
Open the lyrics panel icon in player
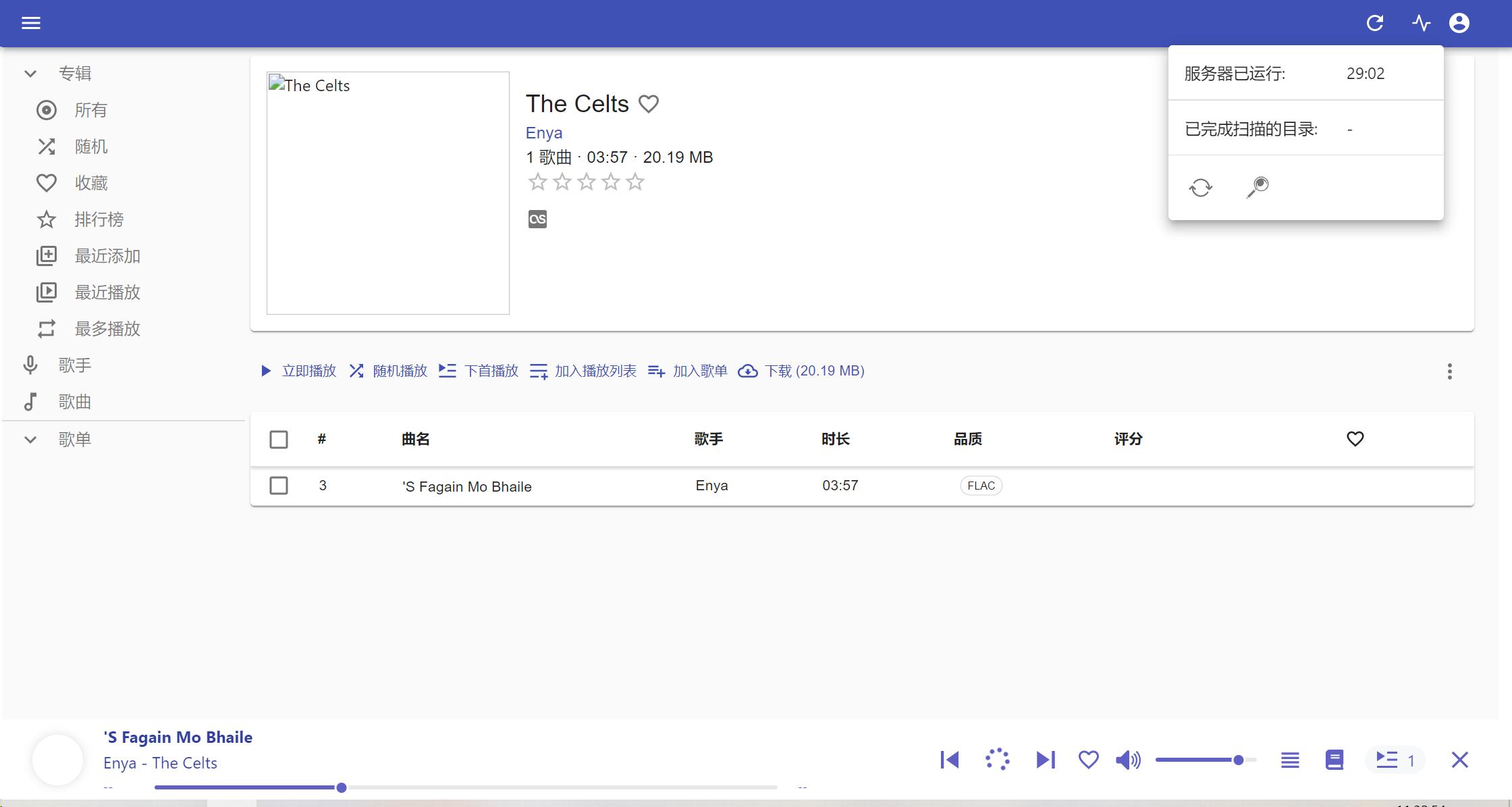pyautogui.click(x=1334, y=760)
